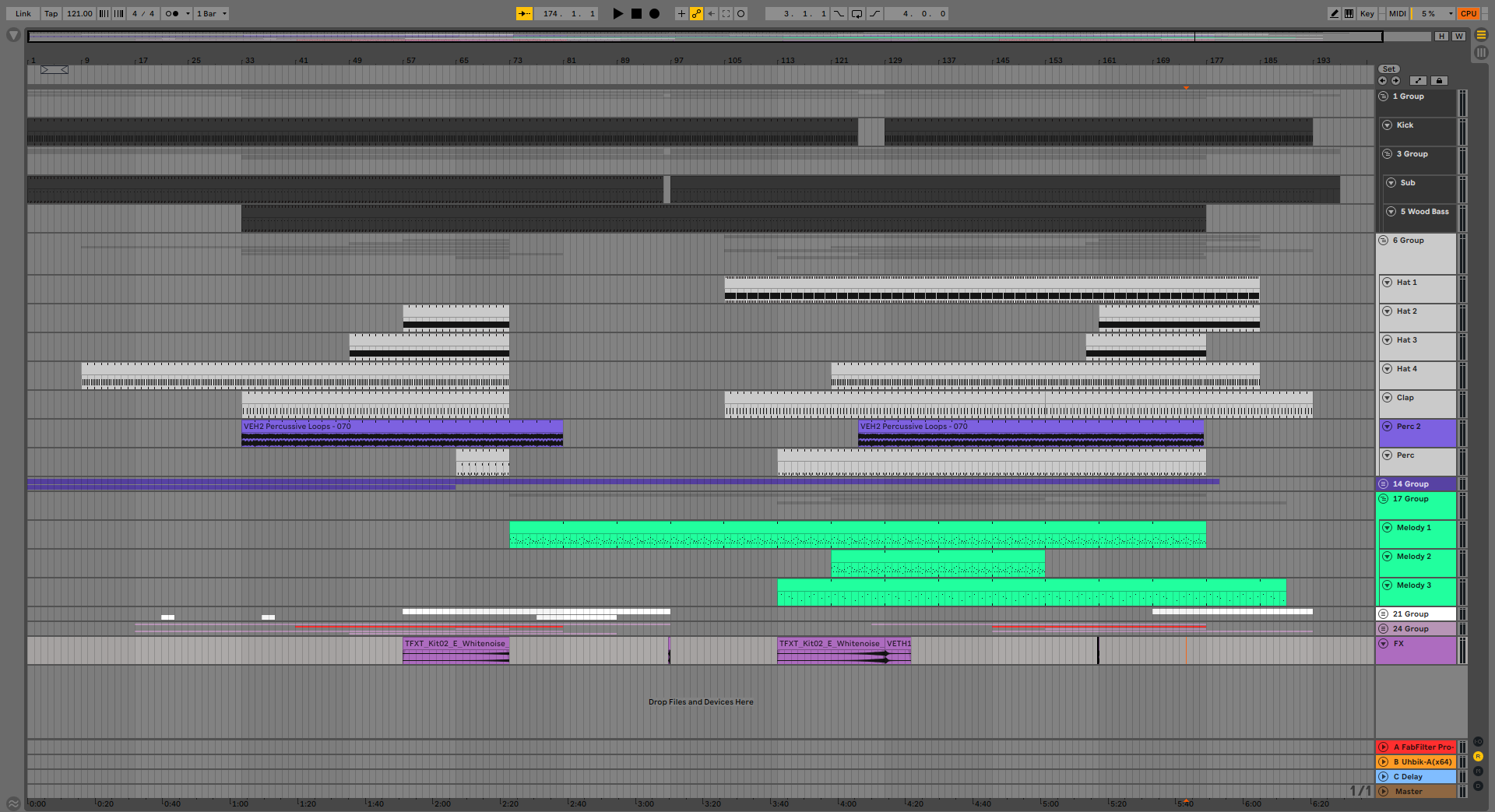
Task: Unfold the Hat 4 track
Action: coord(1388,369)
